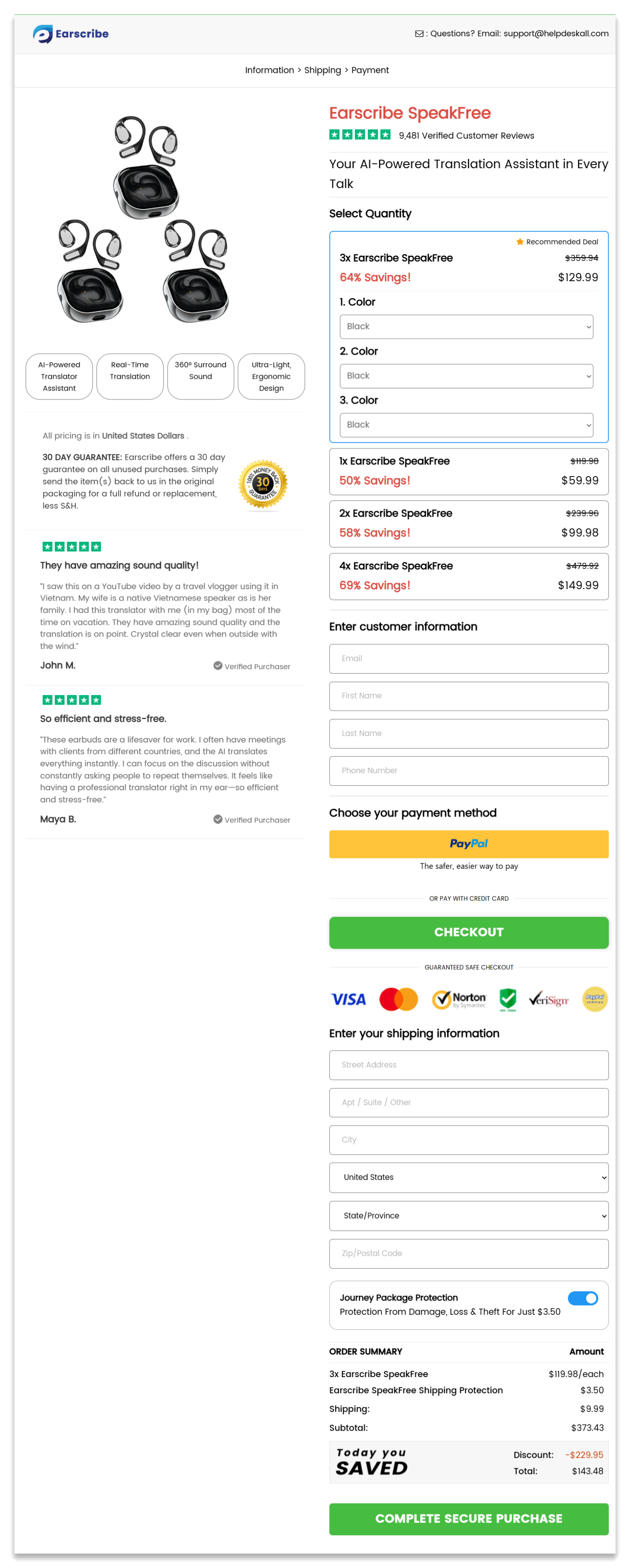
Task: Click the Earscribe logo
Action: pos(71,34)
